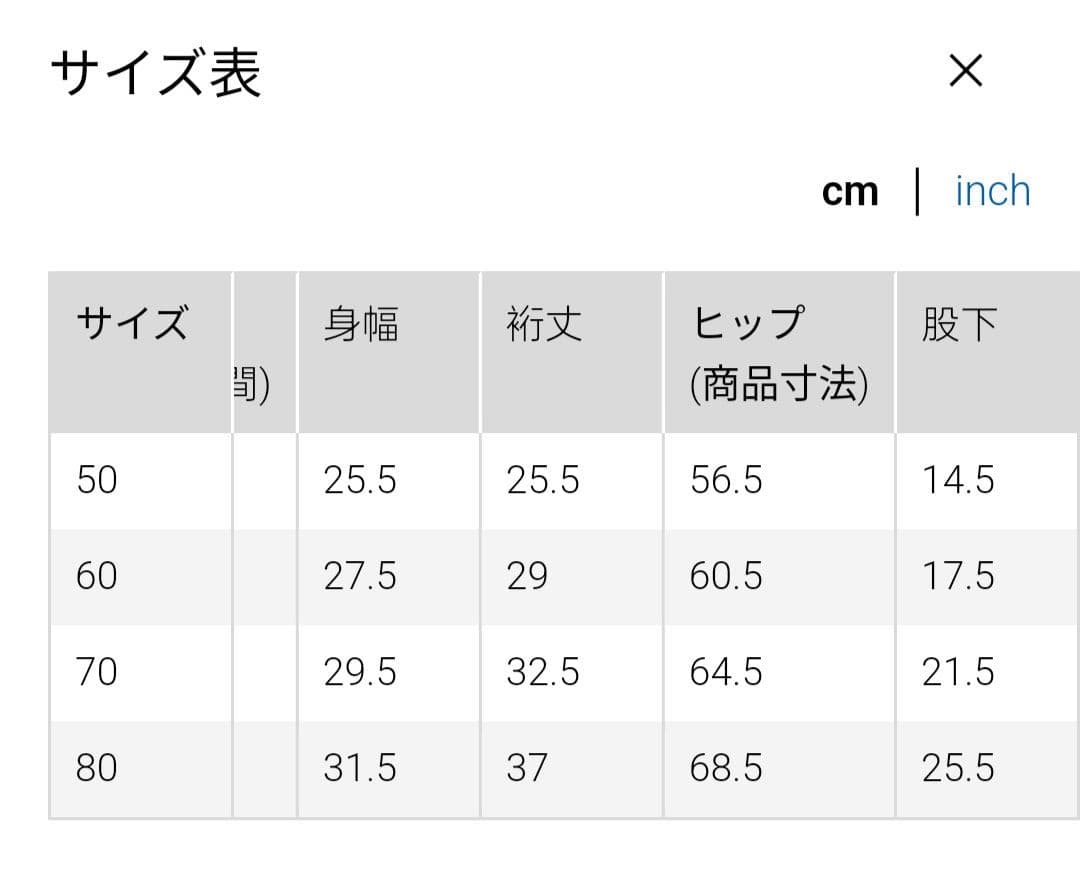Click the 裄丈 column header
This screenshot has height=882, width=1080.
(572, 353)
